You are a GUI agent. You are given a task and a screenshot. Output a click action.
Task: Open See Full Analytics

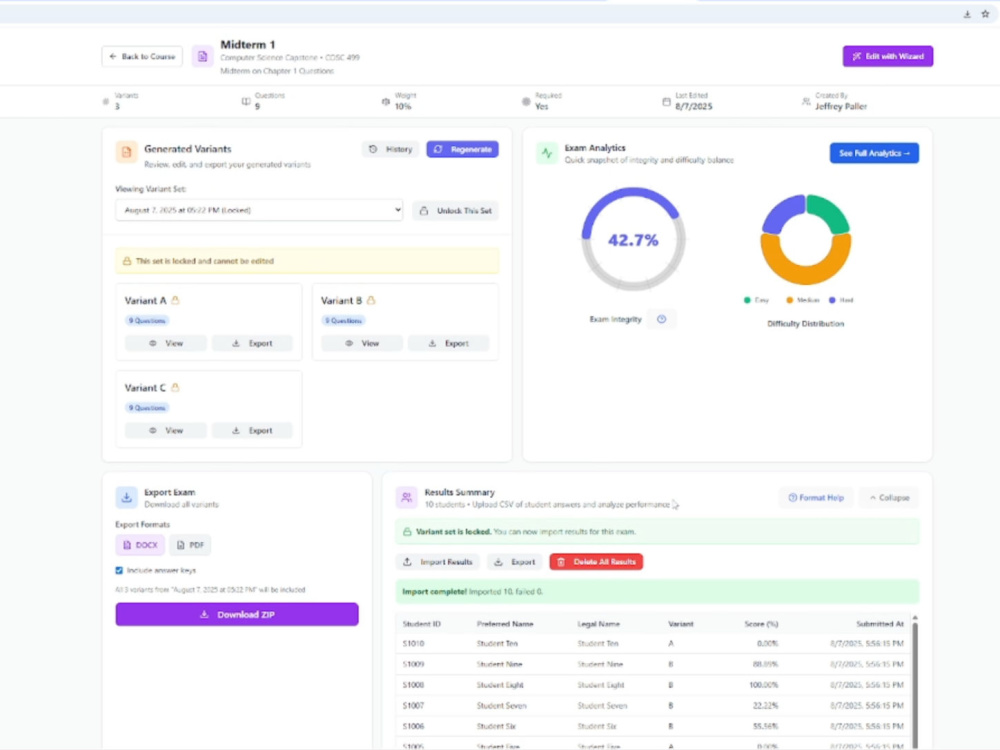[874, 153]
